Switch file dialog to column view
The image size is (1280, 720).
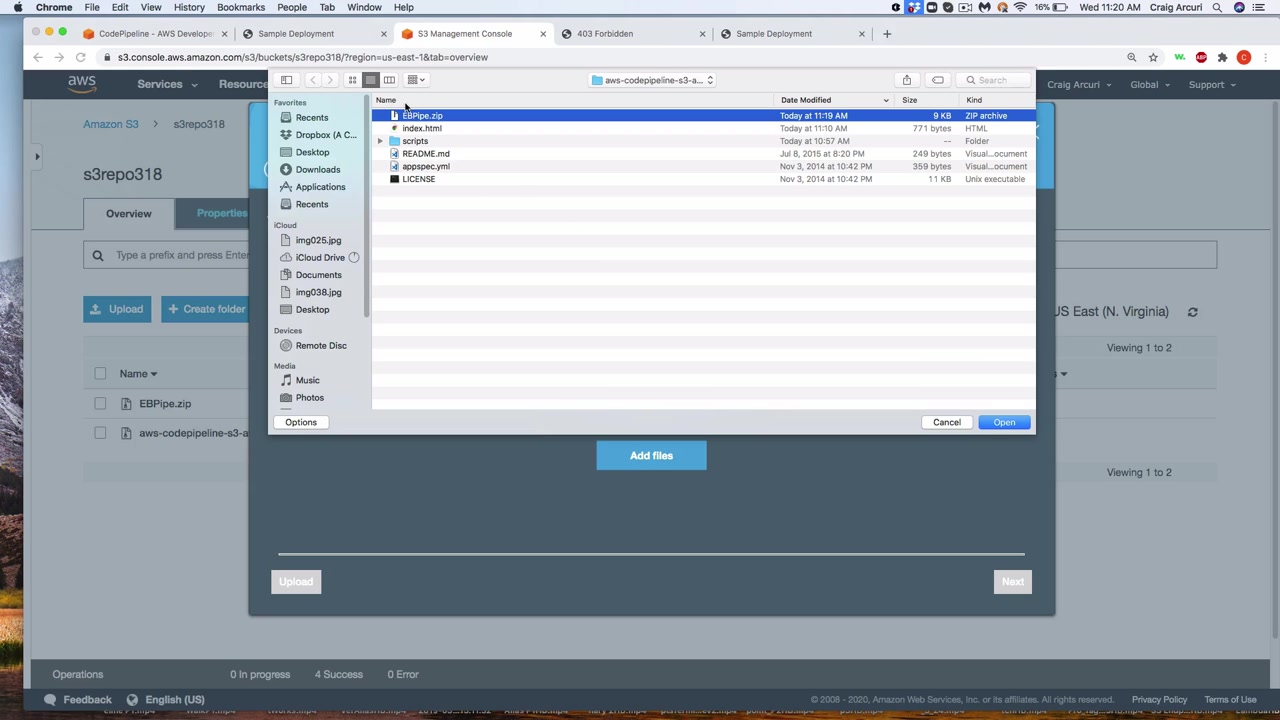389,80
